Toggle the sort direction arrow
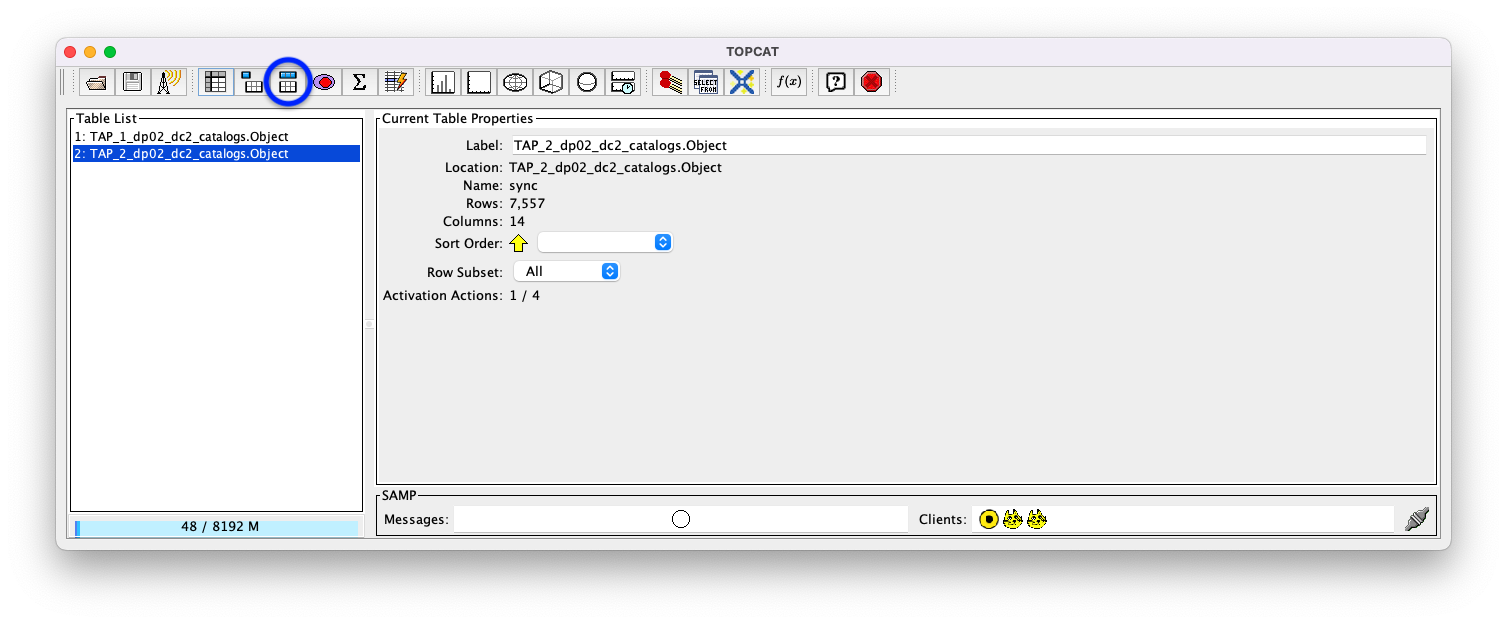This screenshot has width=1507, height=624. pyautogui.click(x=518, y=242)
